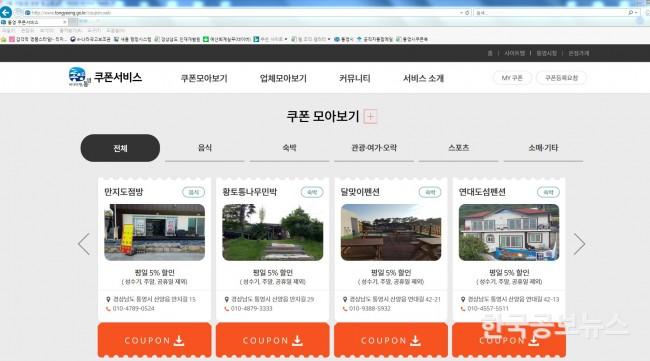Click phone number 010-9388-5932
Image resolution: width=650 pixels, height=361 pixels.
point(370,309)
